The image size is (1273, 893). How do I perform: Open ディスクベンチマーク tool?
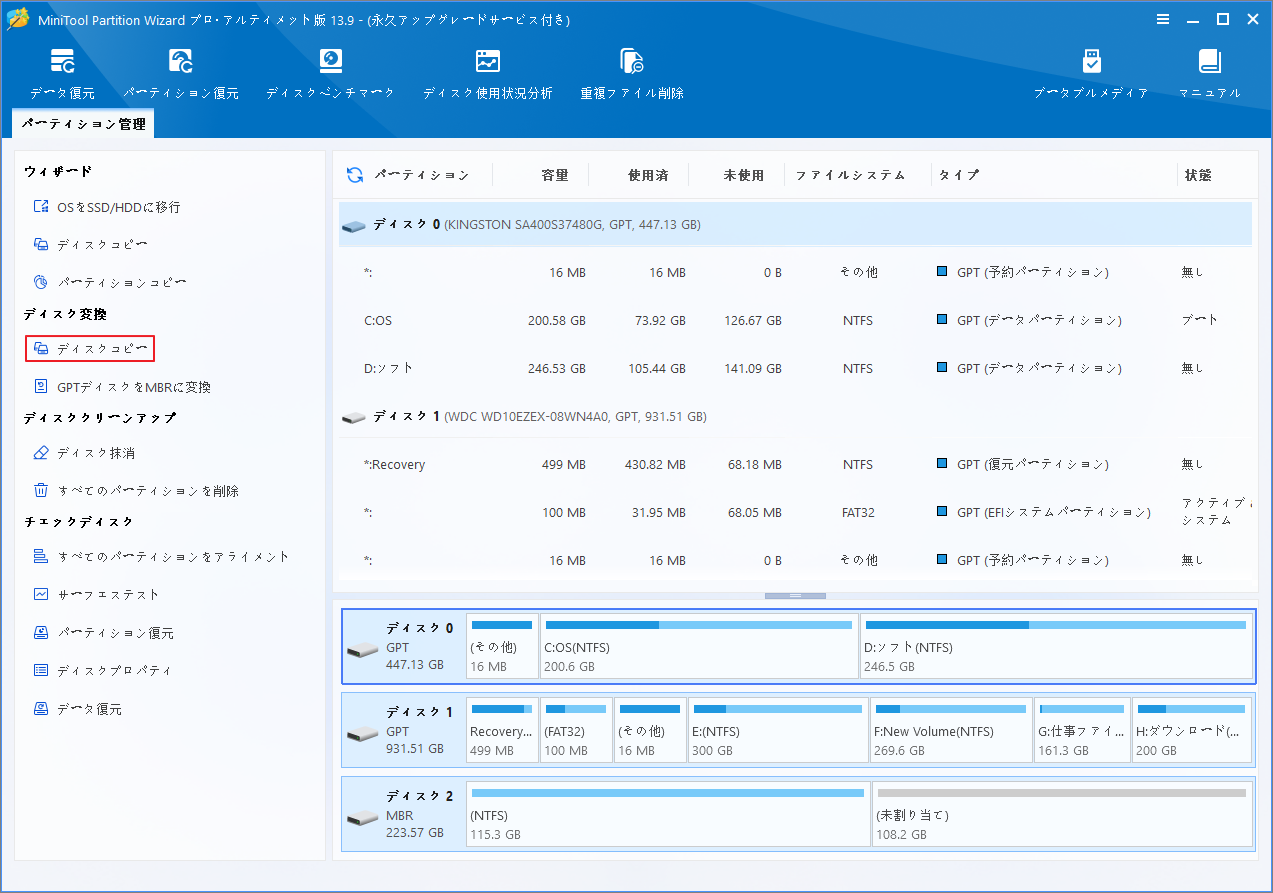coord(330,73)
